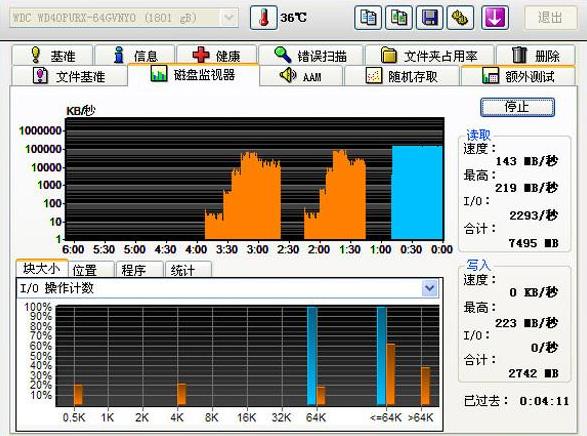Open the 随机存取 random access tab
The image size is (587, 436).
click(x=402, y=76)
